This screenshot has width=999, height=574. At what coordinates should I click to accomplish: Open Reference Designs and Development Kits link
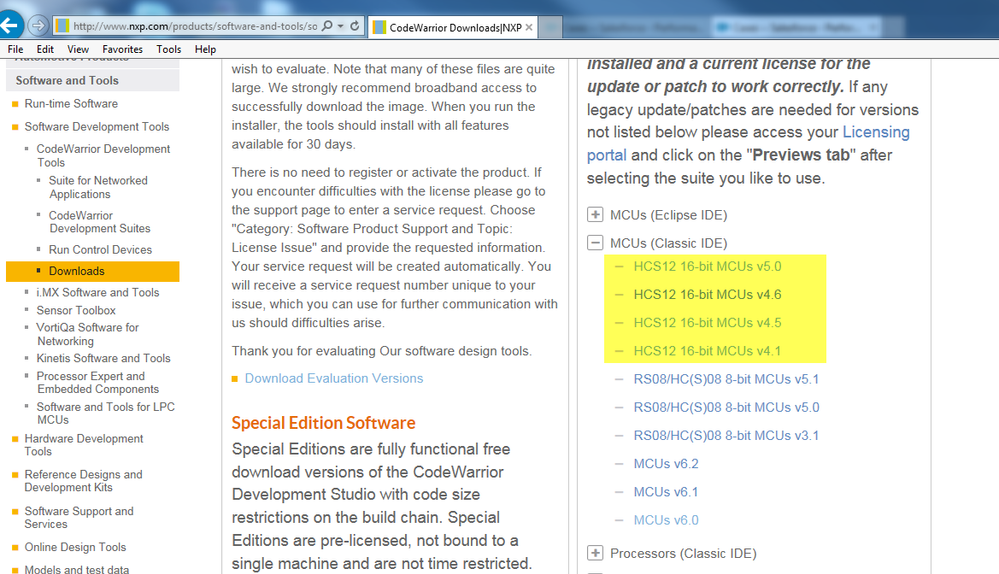pos(83,481)
